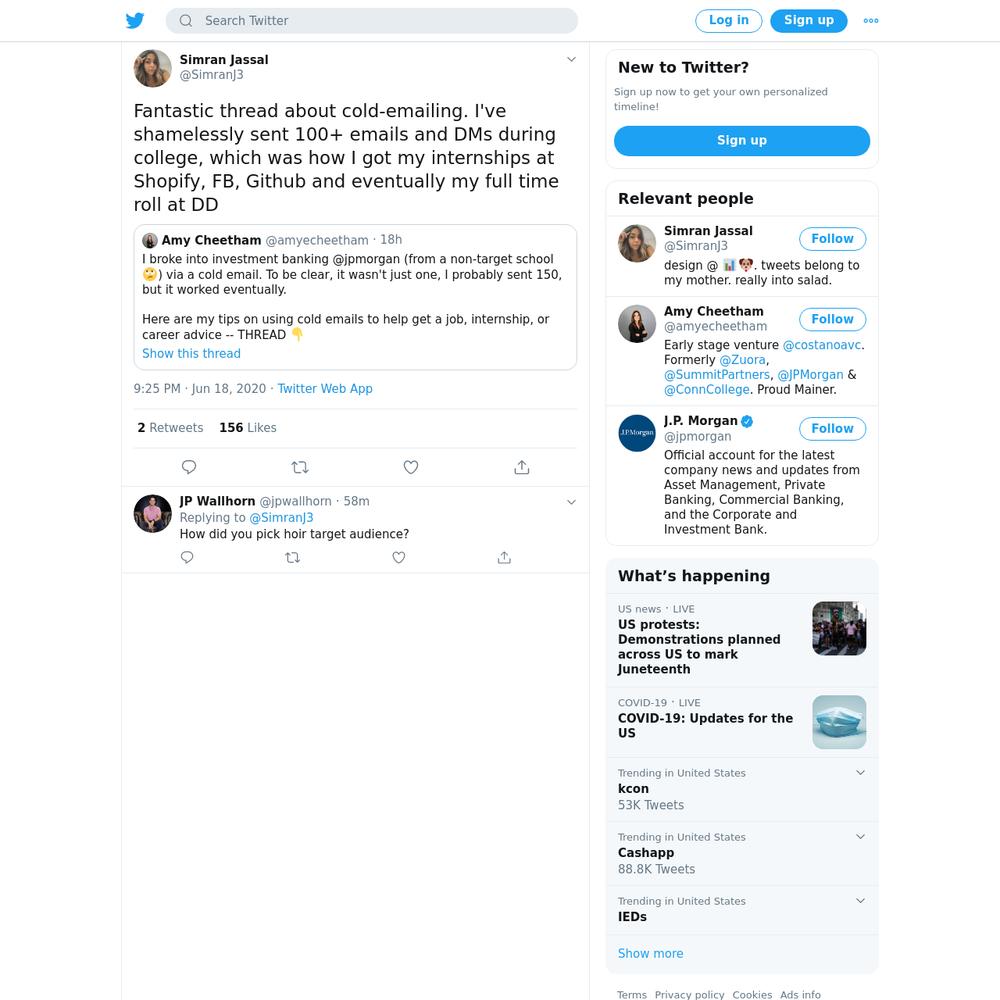Open the chevron menu on JP Wallhorn's reply
Viewport: 1000px width, 1000px height.
[571, 502]
